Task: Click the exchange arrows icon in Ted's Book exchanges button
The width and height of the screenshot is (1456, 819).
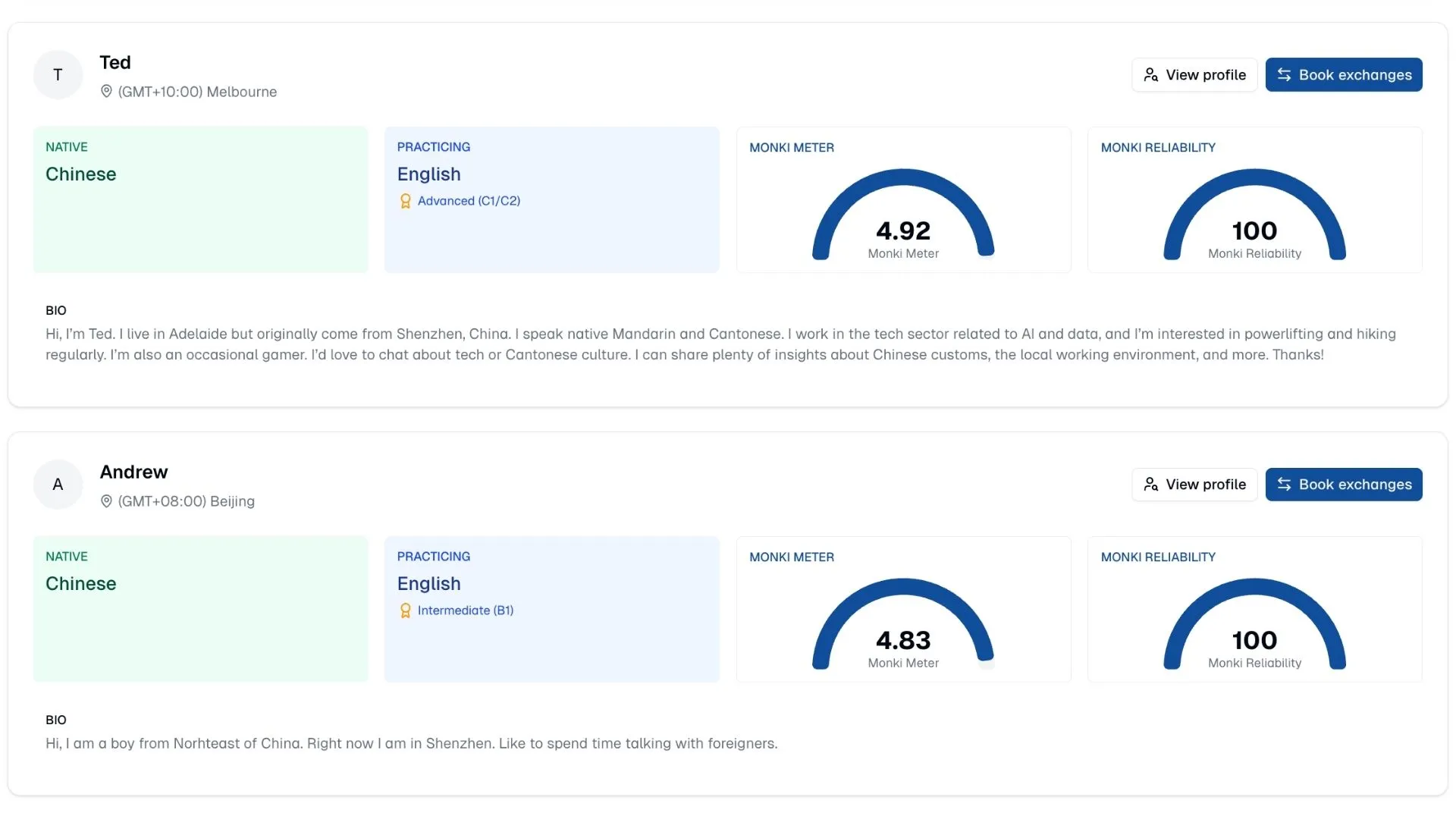Action: click(x=1284, y=75)
